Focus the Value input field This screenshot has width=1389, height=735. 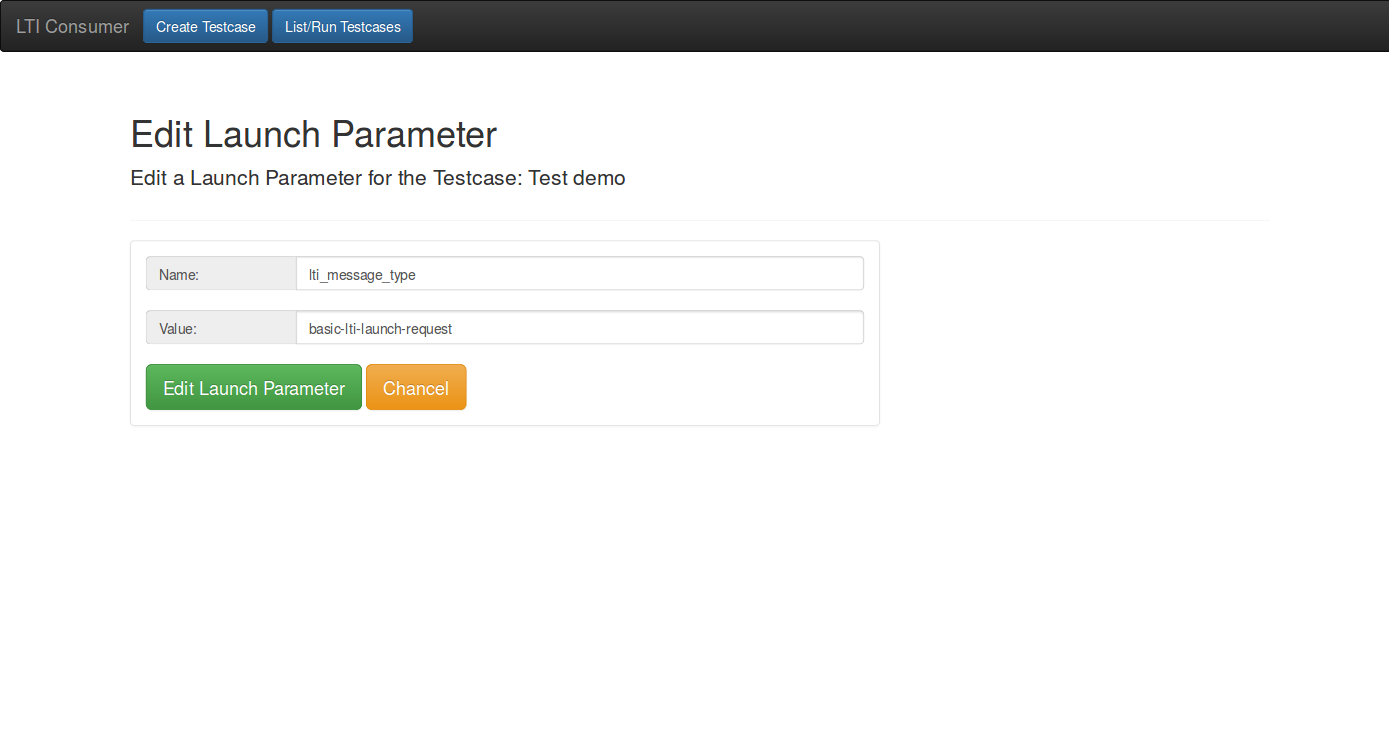click(x=580, y=328)
